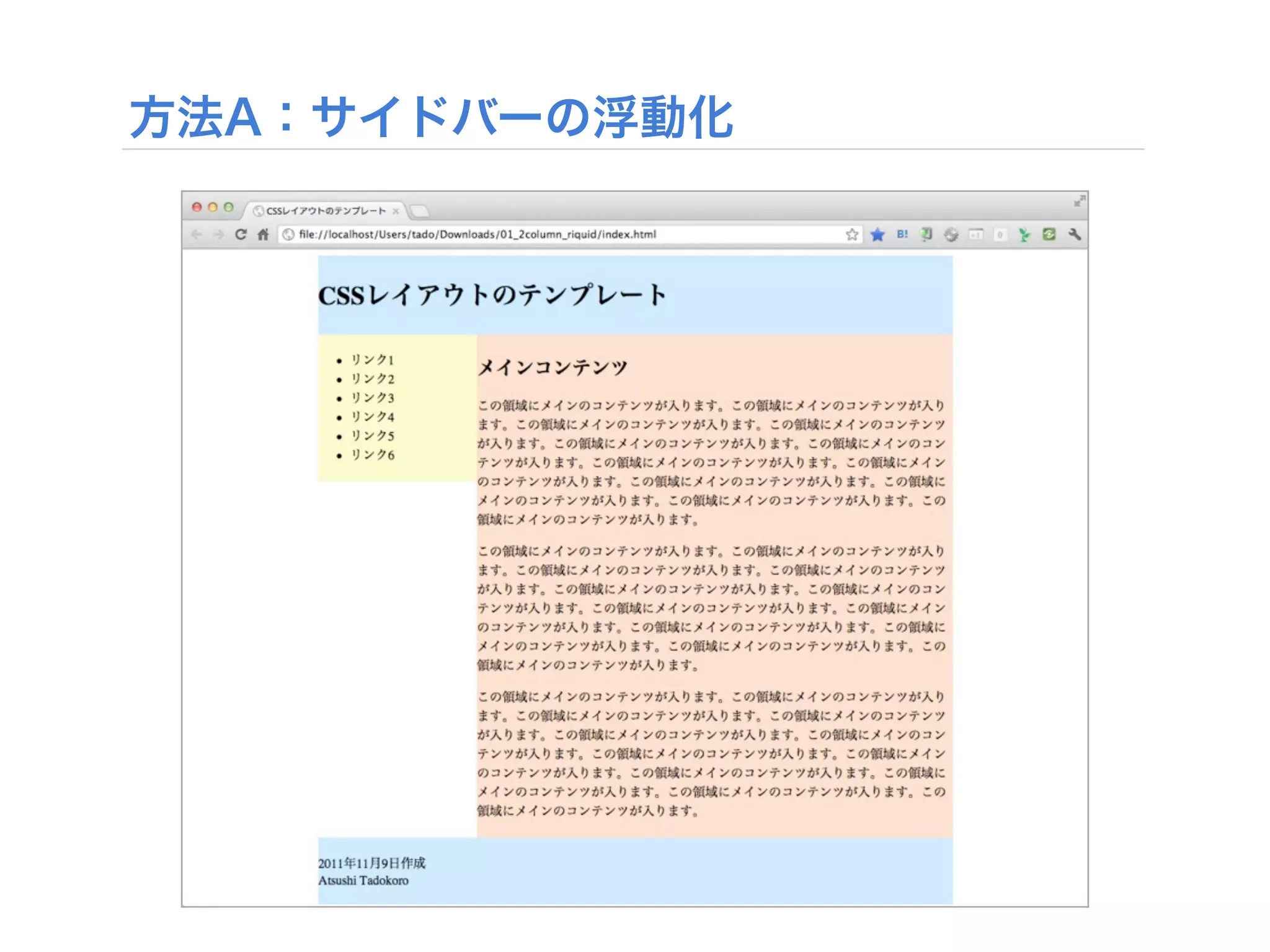Click the back navigation arrow

click(197, 234)
